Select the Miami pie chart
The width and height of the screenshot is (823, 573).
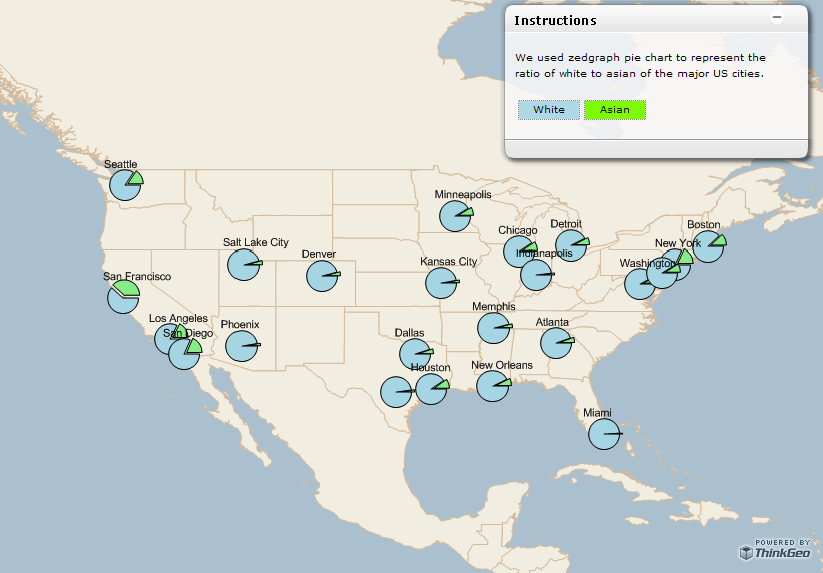point(605,434)
